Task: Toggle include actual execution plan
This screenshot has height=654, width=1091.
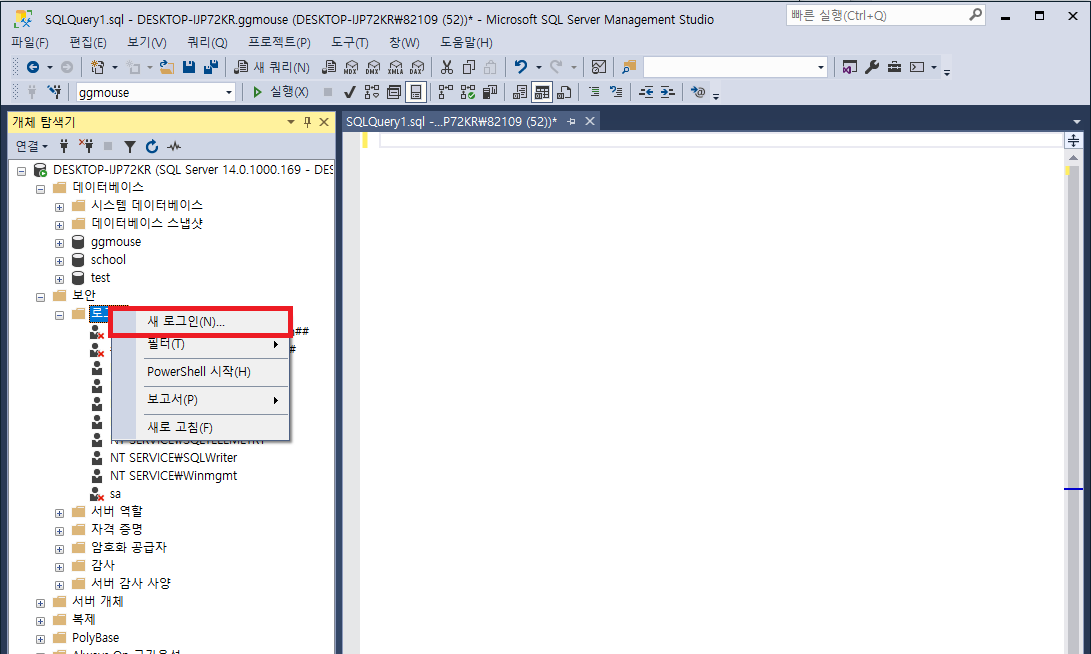Action: coord(446,92)
